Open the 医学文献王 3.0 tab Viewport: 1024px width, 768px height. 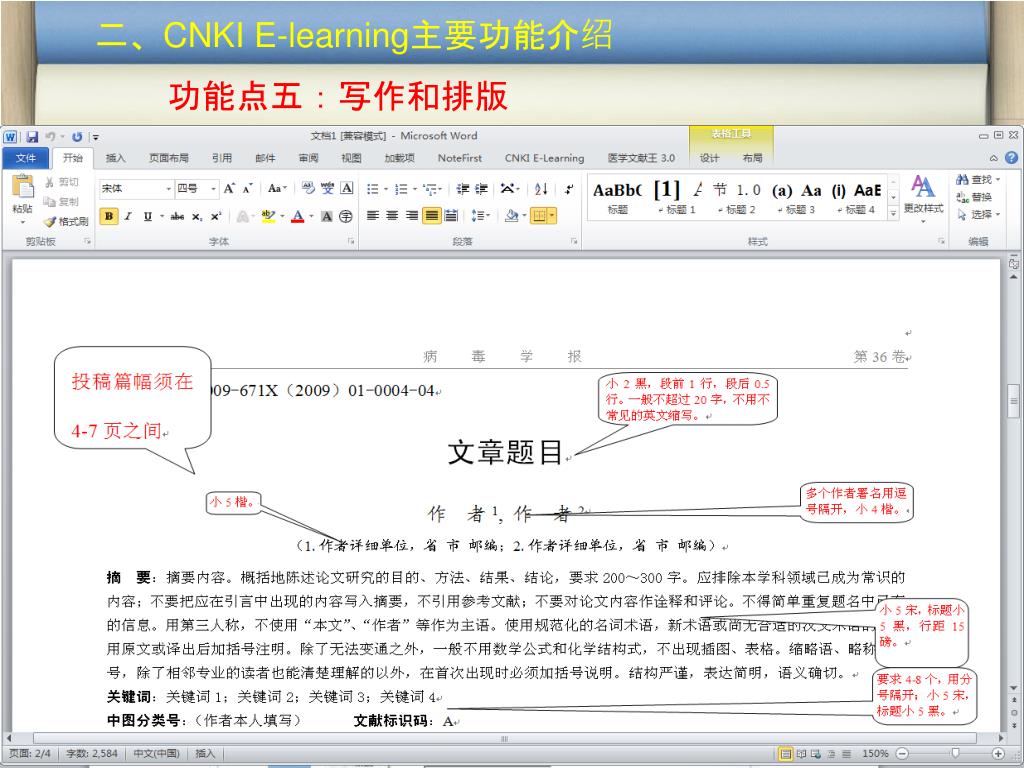[x=641, y=158]
